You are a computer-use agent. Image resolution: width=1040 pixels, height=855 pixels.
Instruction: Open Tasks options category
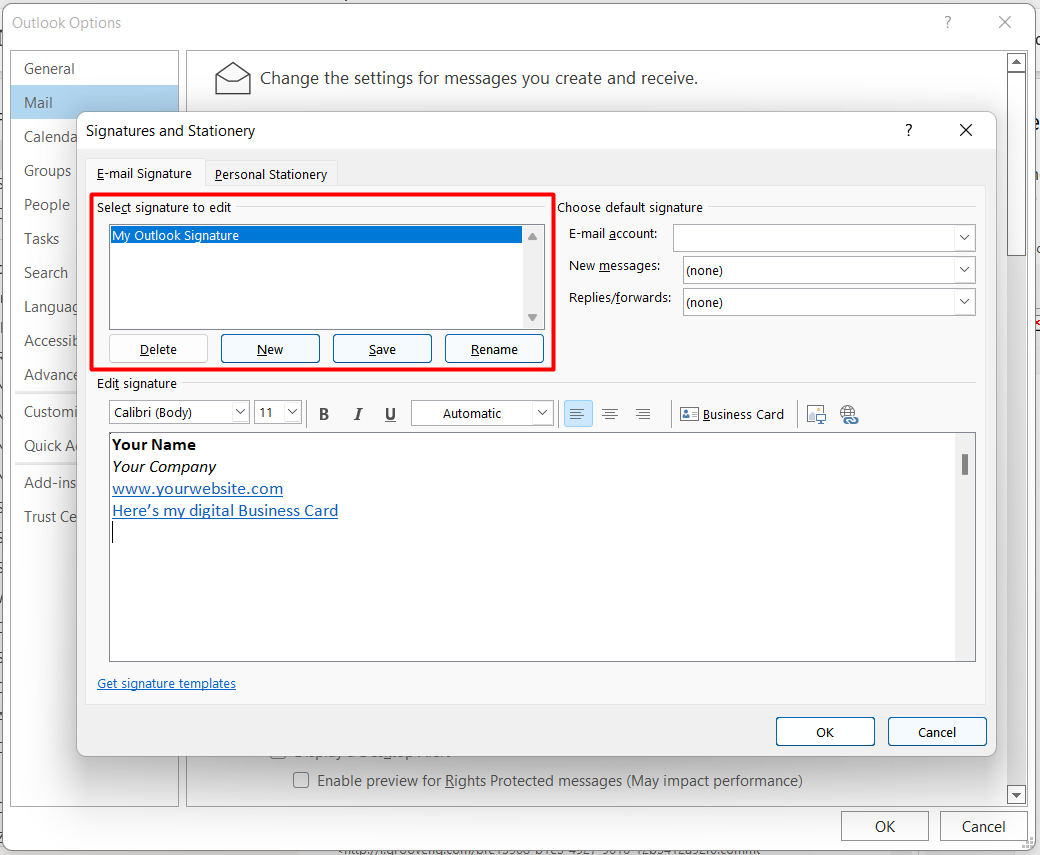(x=41, y=239)
